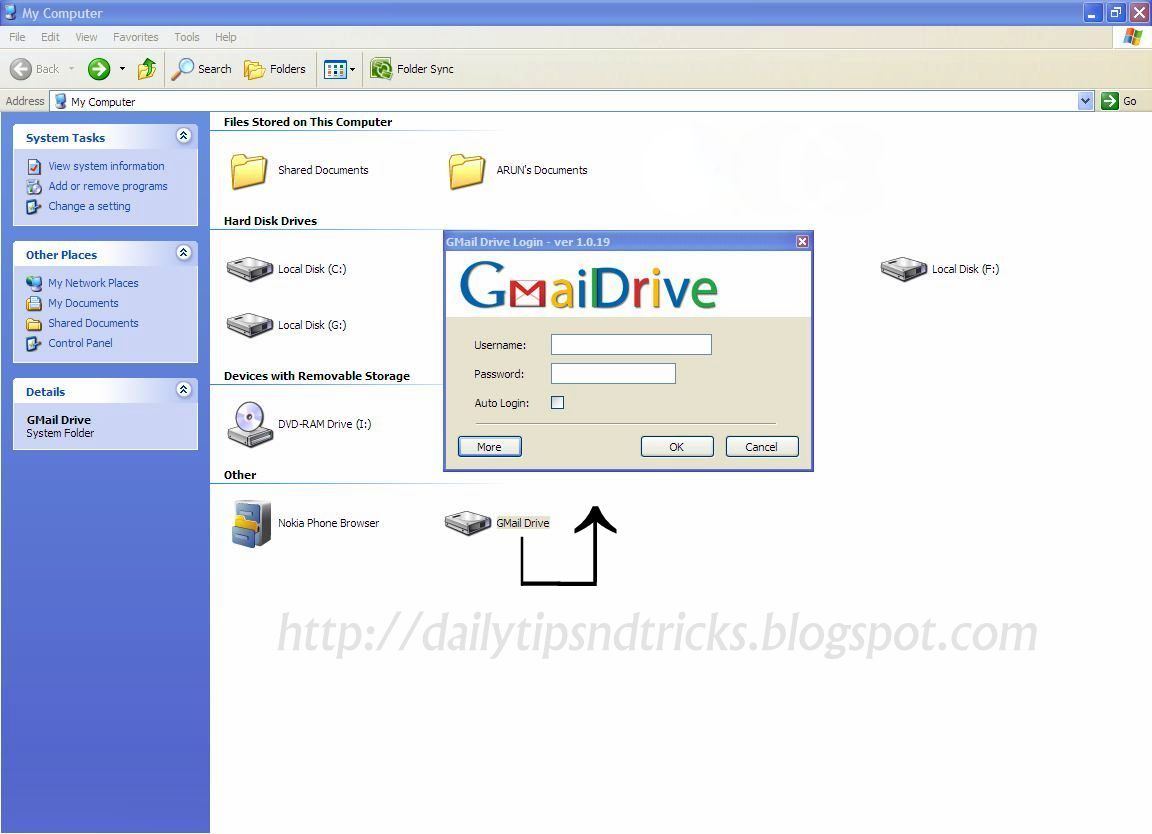The width and height of the screenshot is (1152, 834).
Task: Toggle the Folders pane button
Action: (x=275, y=69)
